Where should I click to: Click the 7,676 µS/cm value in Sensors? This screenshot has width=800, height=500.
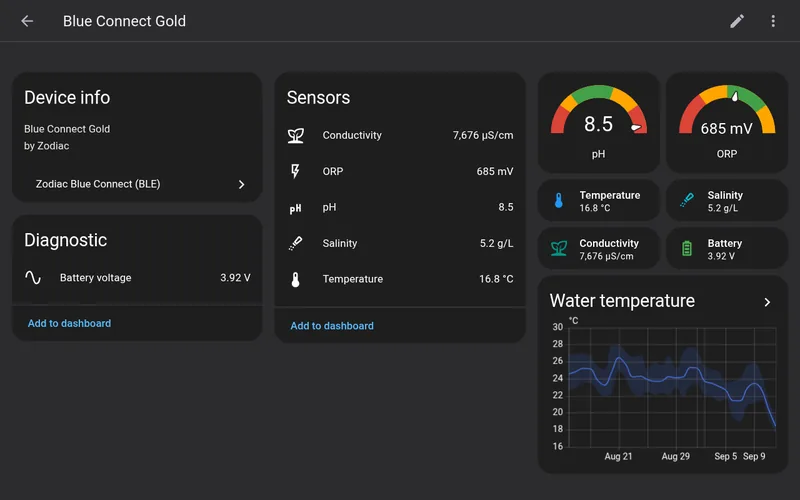(483, 135)
